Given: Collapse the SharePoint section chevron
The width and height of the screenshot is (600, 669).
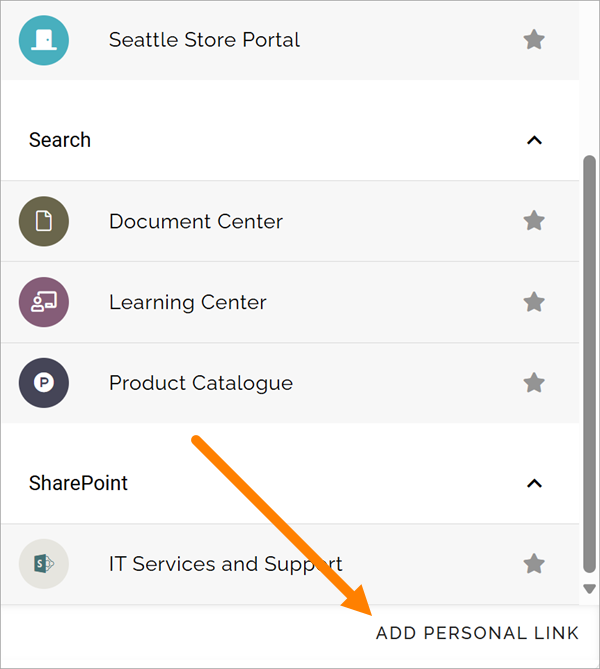Looking at the screenshot, I should point(534,483).
